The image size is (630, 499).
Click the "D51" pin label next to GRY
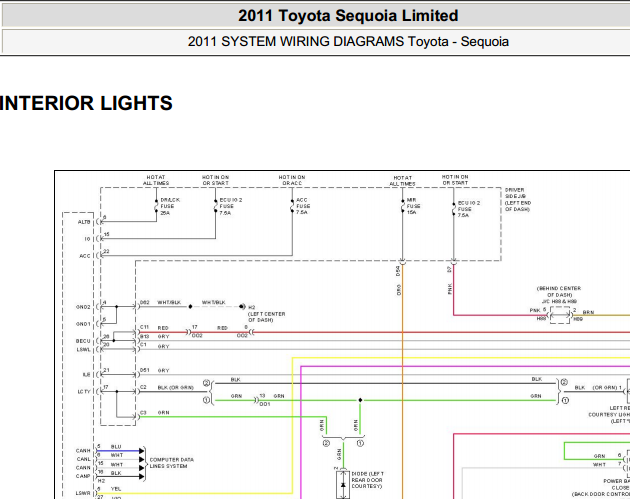point(145,370)
